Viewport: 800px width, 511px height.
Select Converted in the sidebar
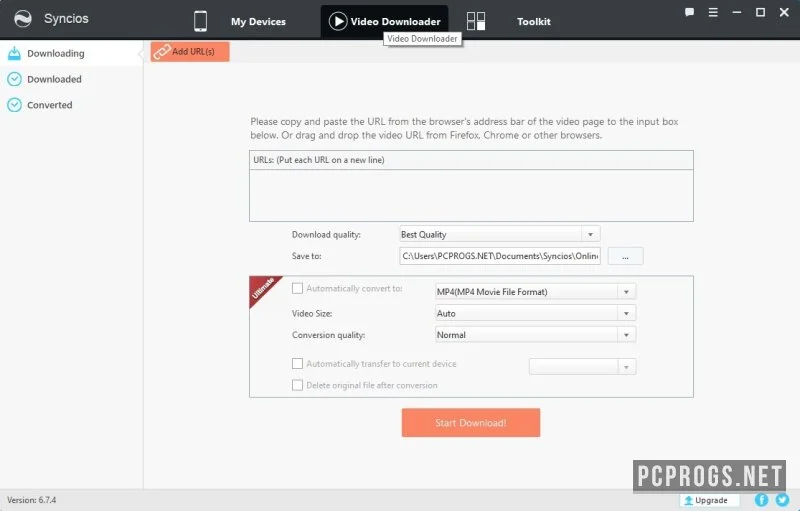[x=71, y=105]
